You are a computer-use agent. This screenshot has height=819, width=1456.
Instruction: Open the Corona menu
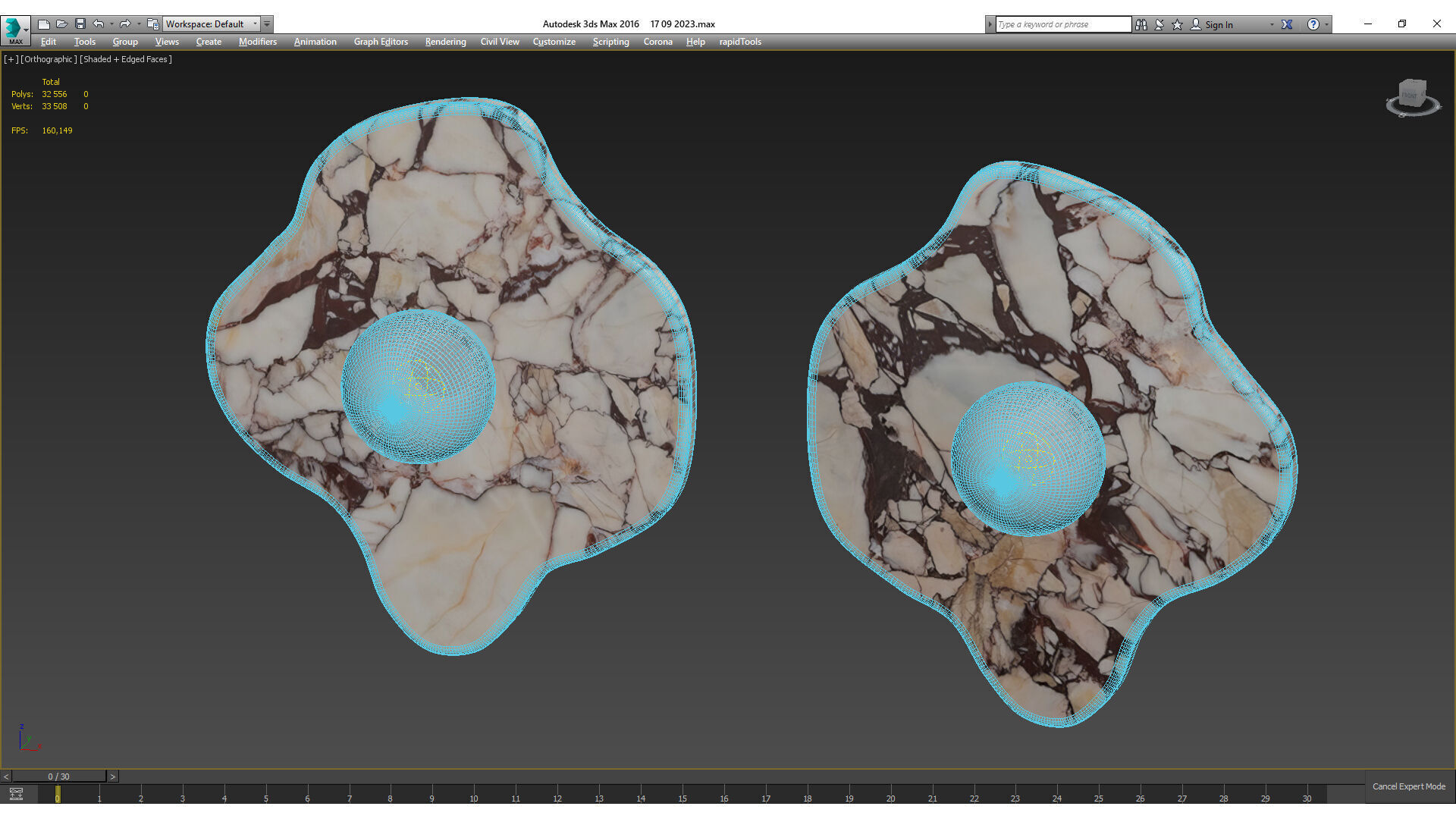[657, 42]
